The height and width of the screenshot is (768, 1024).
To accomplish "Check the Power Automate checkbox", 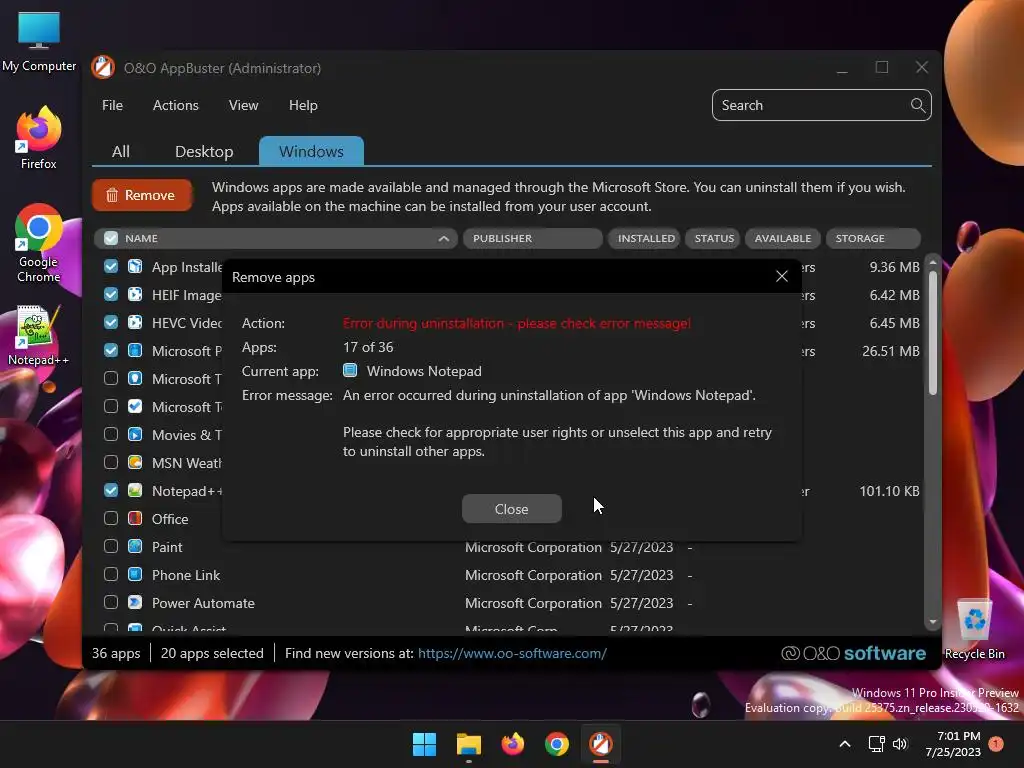I will 111,603.
